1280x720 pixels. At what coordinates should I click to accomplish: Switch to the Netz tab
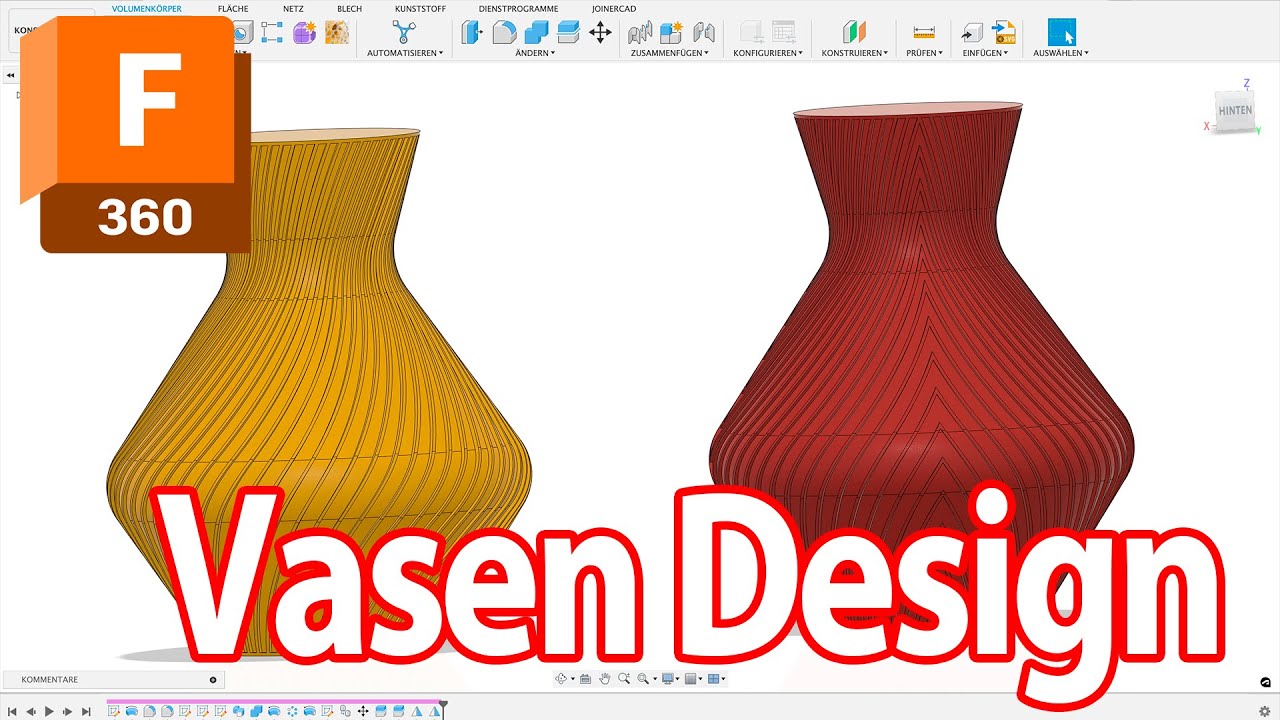click(293, 8)
